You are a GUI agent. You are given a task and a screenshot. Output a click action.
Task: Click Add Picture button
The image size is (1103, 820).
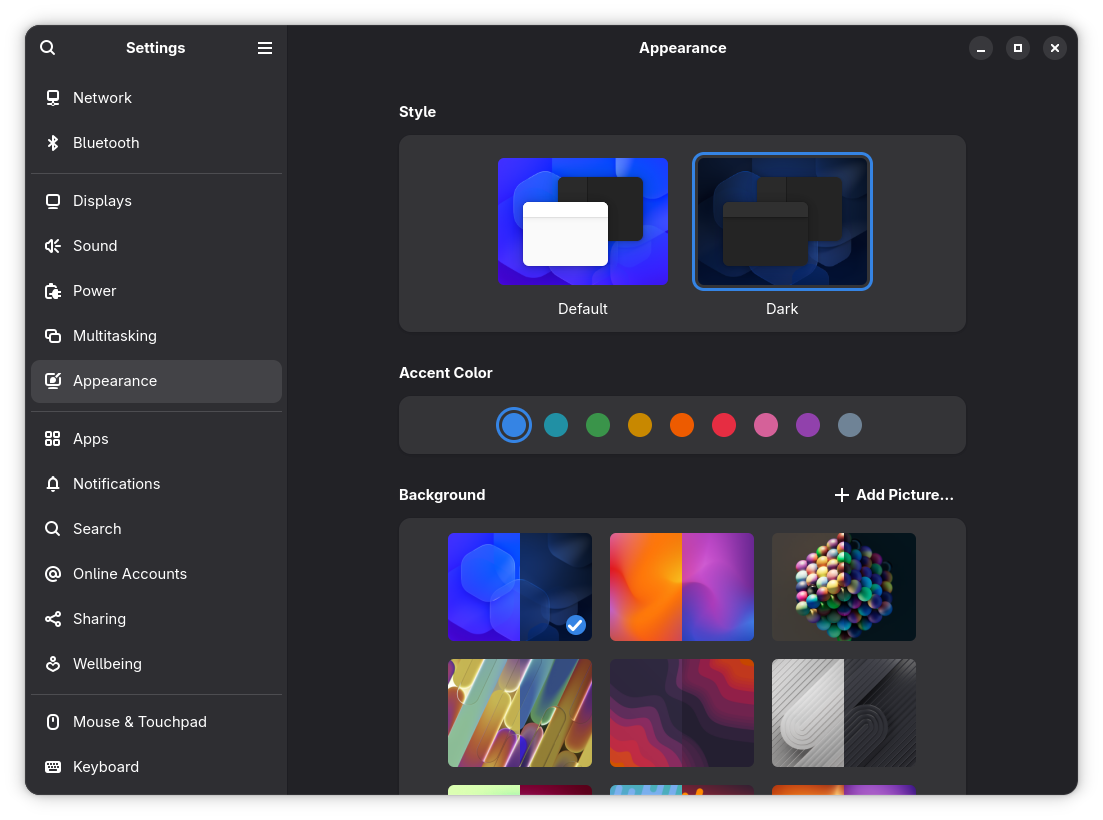click(x=893, y=495)
